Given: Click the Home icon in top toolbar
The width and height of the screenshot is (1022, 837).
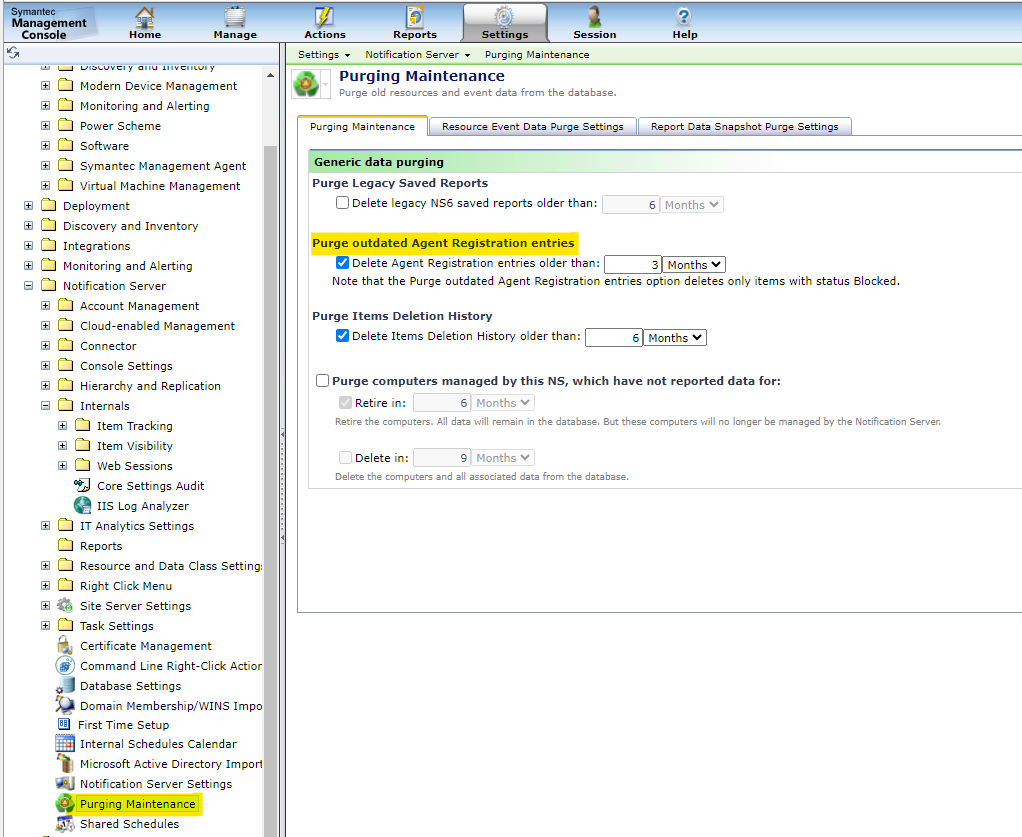Looking at the screenshot, I should (x=145, y=17).
